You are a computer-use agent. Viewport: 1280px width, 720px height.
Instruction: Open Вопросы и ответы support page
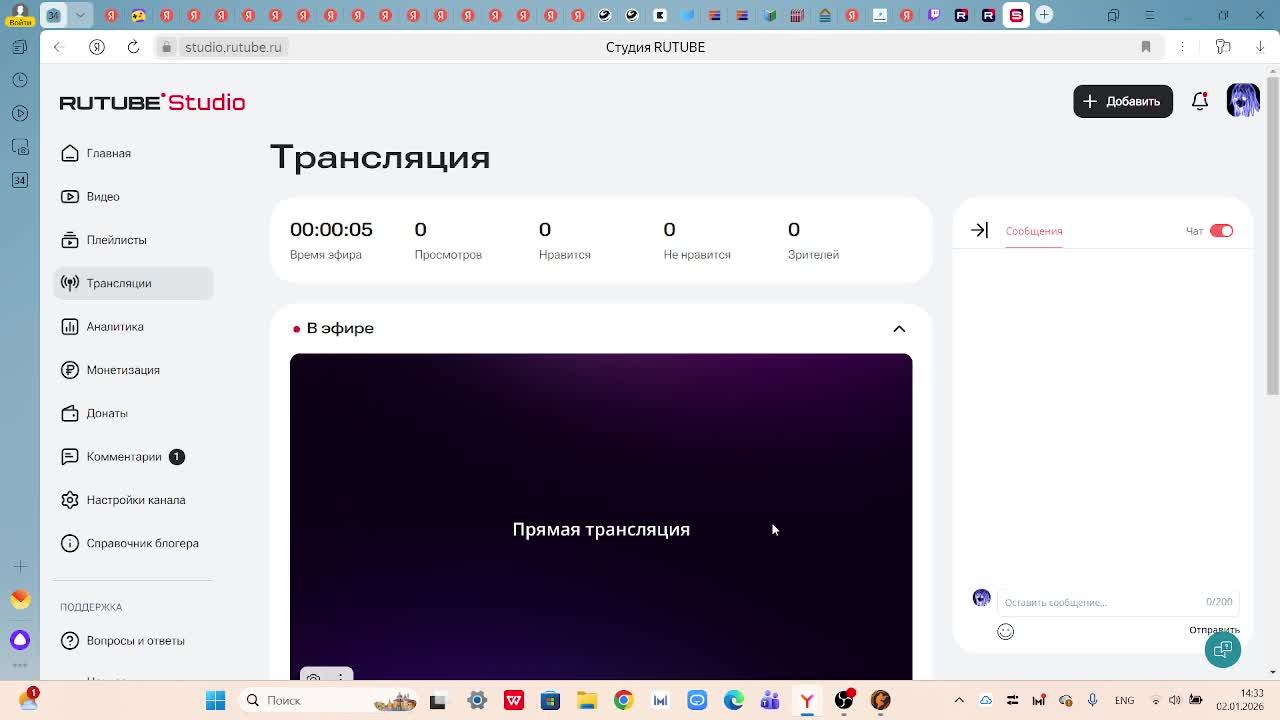pyautogui.click(x=123, y=640)
